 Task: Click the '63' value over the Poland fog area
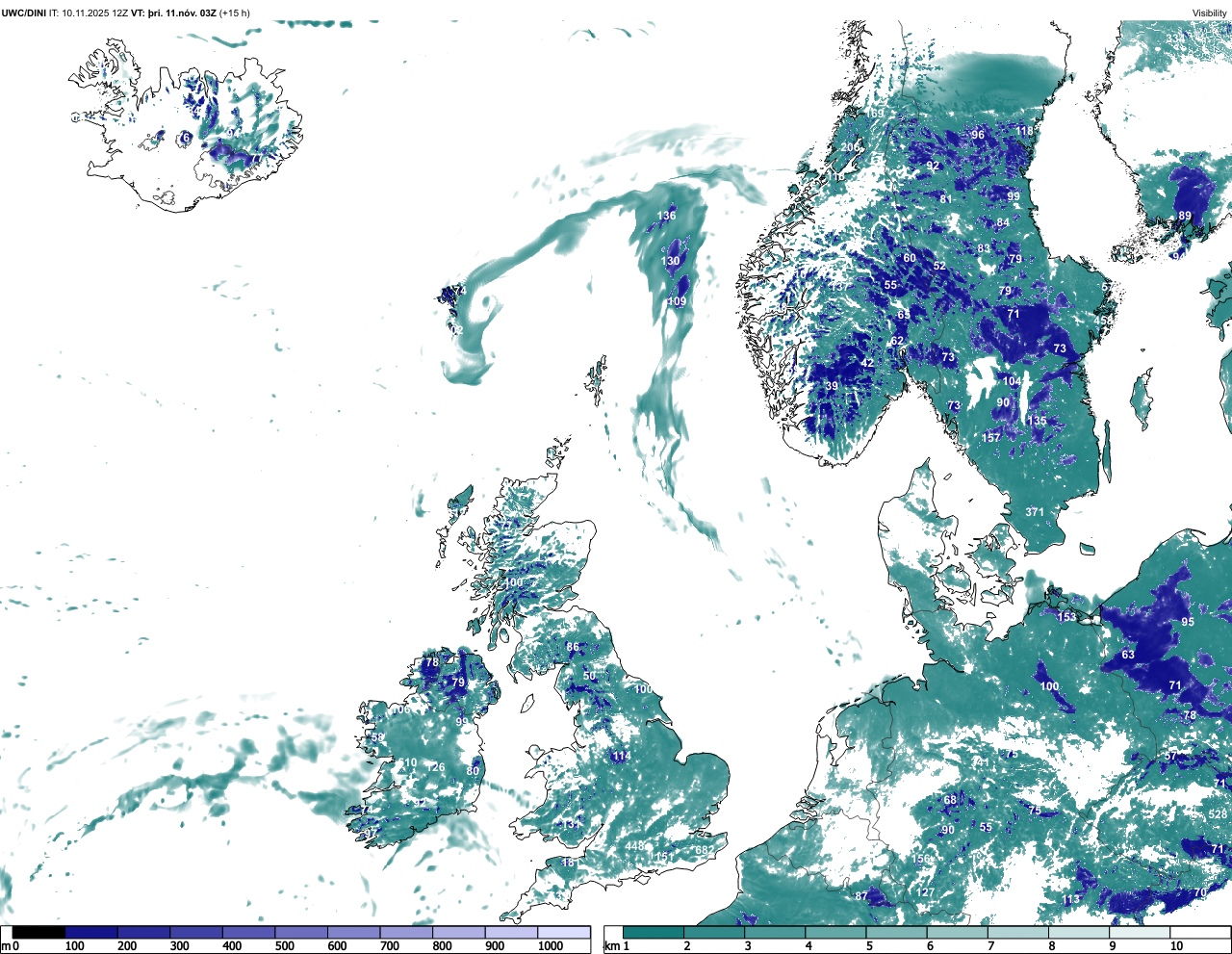[1128, 655]
